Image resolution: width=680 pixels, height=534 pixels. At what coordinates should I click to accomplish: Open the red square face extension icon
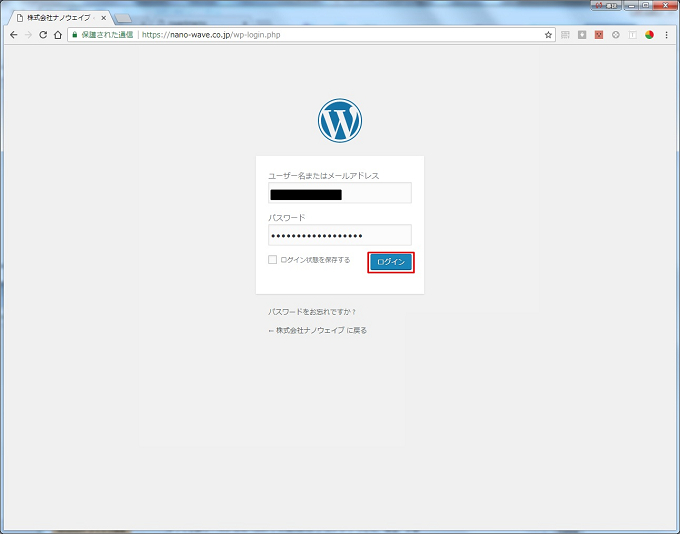click(599, 35)
